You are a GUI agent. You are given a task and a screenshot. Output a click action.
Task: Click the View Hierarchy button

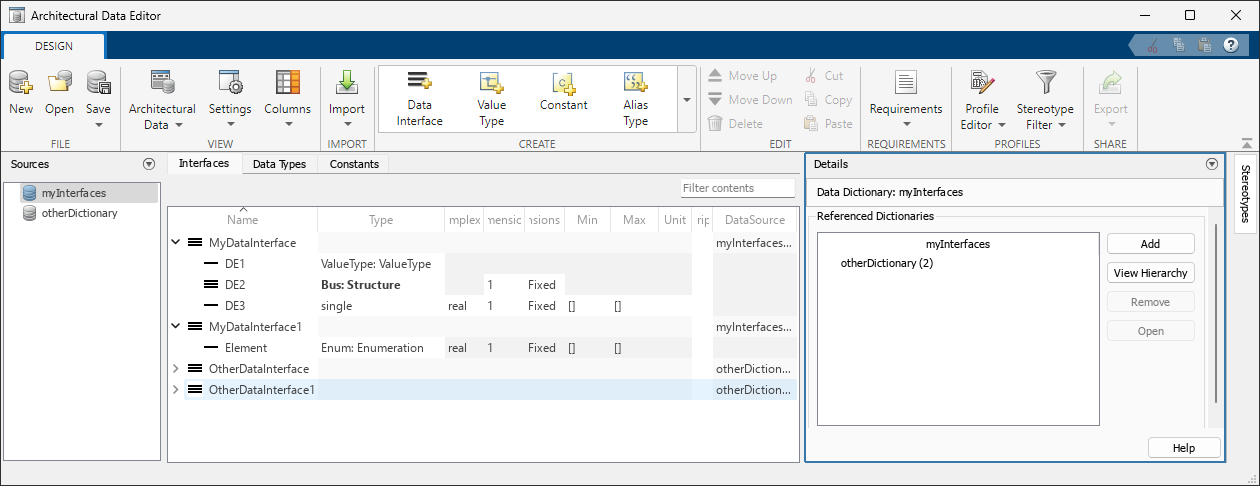1150,273
